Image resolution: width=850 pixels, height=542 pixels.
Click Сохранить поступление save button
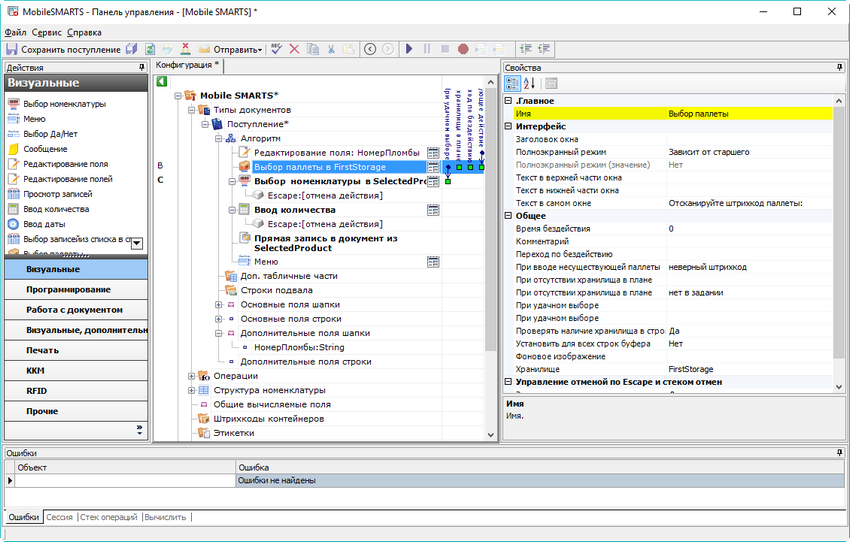[x=63, y=49]
